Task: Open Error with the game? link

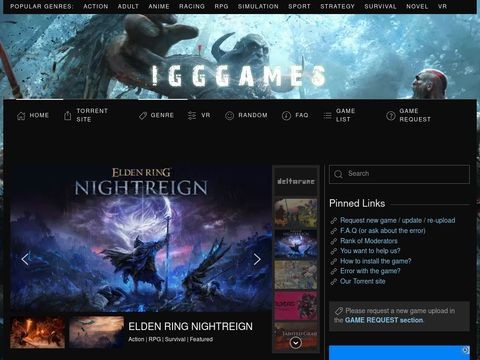Action: [x=370, y=271]
